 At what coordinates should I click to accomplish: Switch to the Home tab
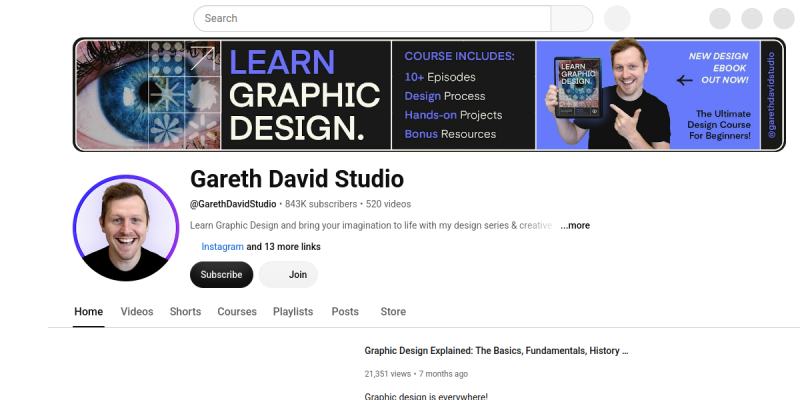(89, 312)
